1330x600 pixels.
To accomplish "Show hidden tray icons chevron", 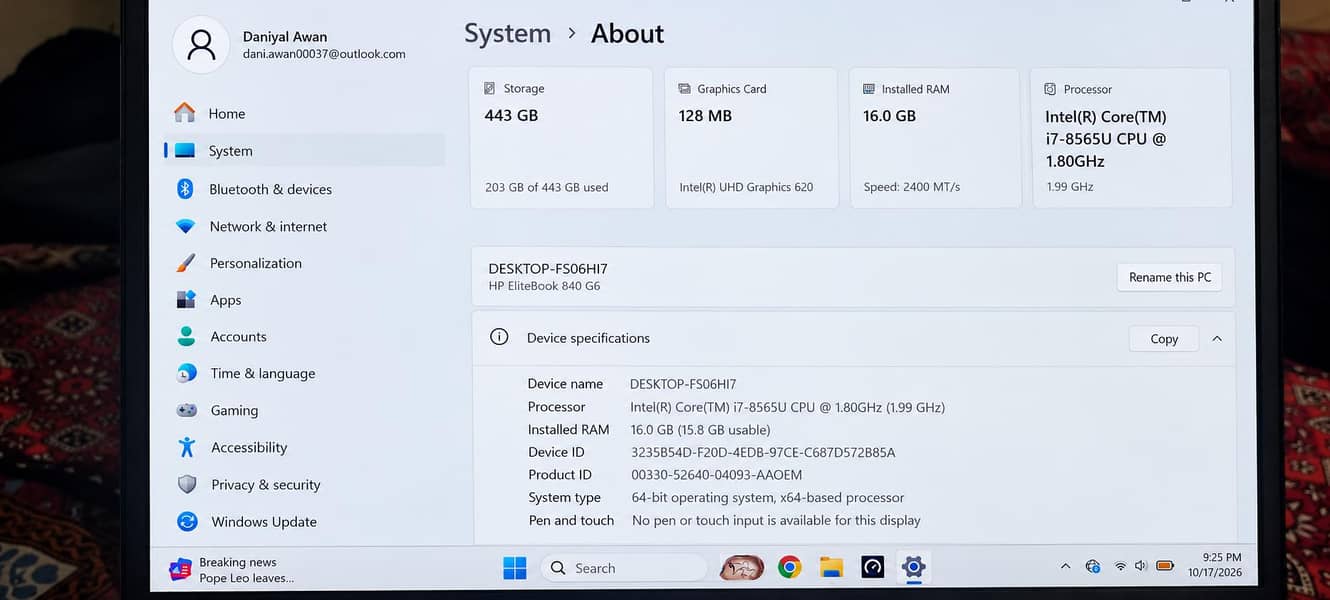I will [x=1066, y=567].
